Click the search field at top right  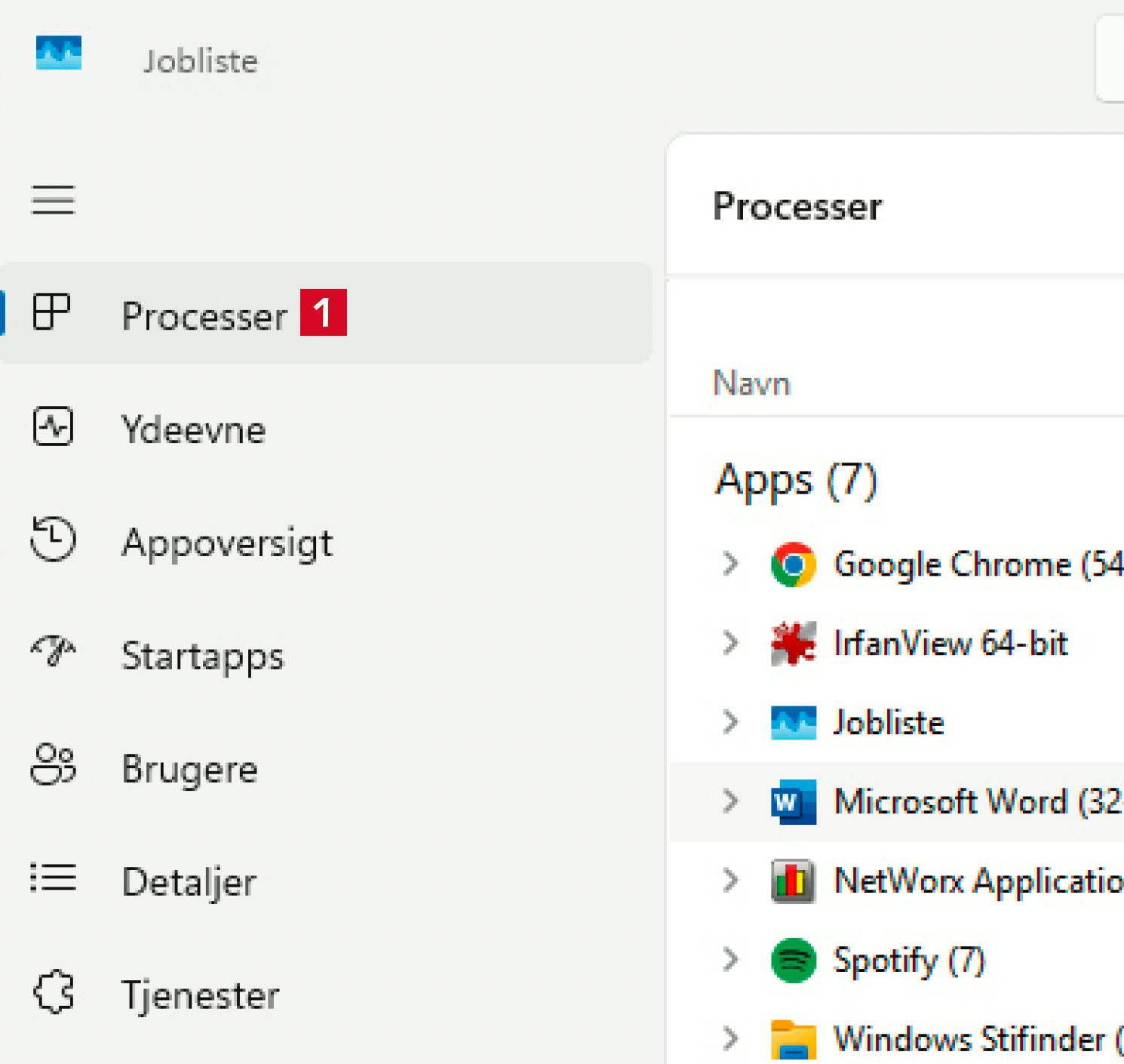[x=1110, y=59]
